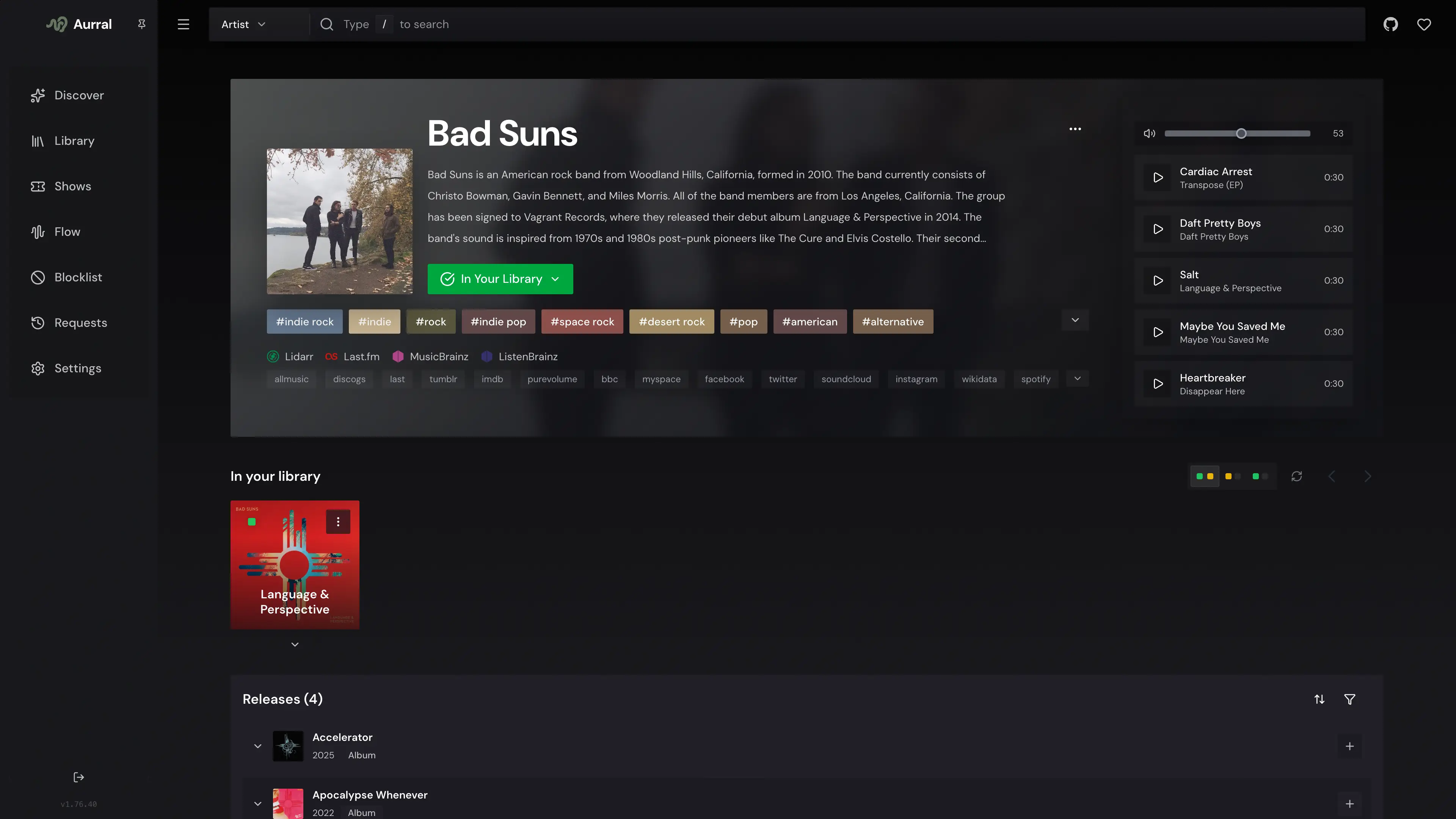Expand the external links chevron

click(x=1077, y=378)
